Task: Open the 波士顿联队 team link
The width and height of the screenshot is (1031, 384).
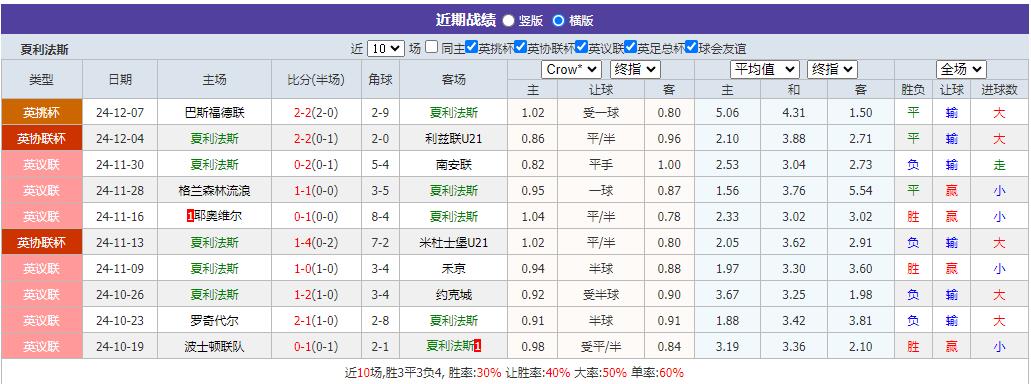Action: tap(214, 347)
